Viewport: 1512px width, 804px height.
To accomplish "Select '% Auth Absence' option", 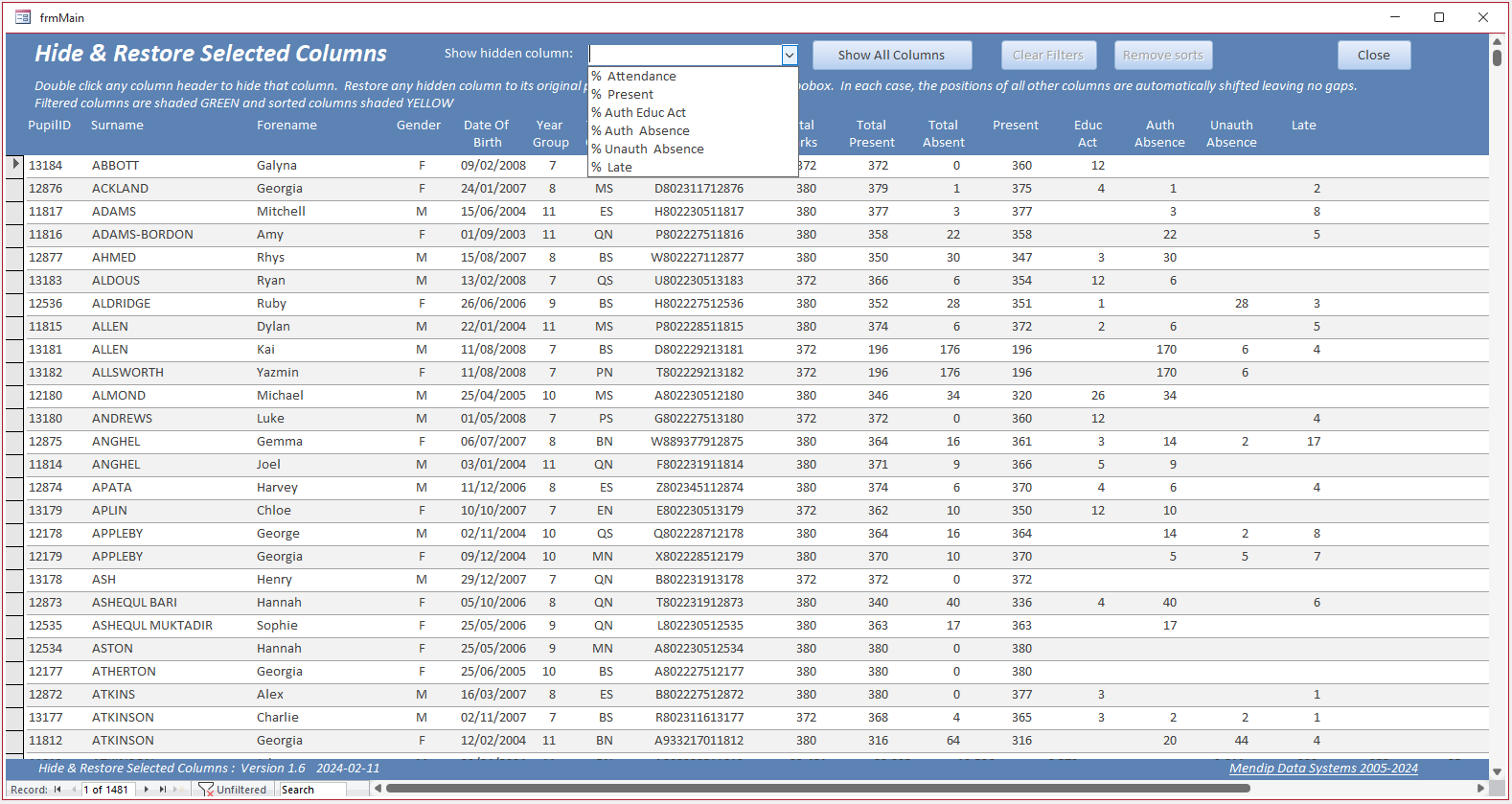I will click(693, 130).
